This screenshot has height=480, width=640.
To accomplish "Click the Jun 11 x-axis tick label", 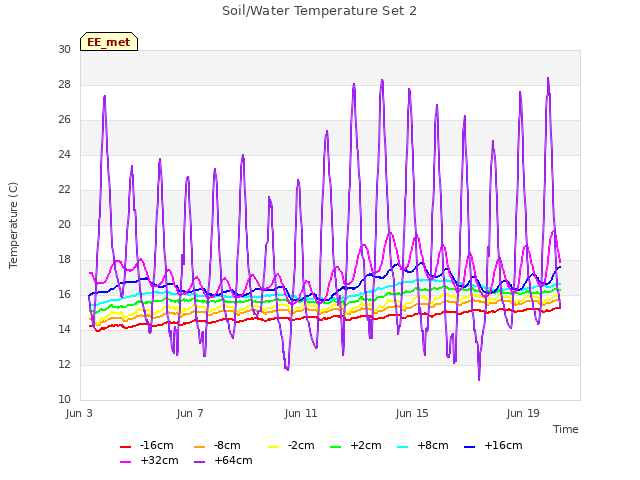I will pos(301,413).
